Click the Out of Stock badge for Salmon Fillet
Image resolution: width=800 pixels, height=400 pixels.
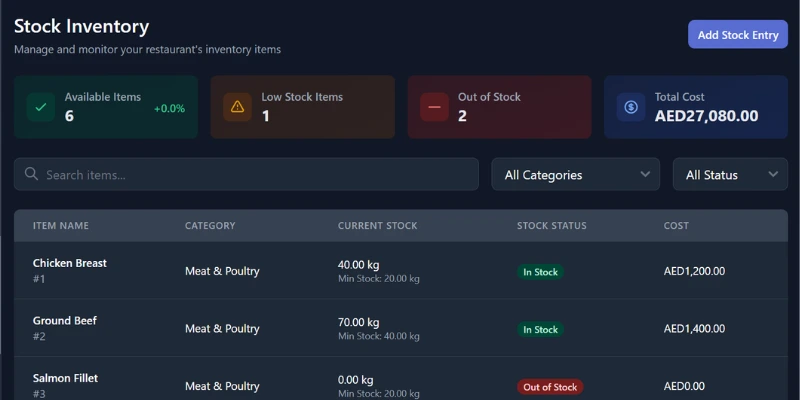[x=550, y=387]
